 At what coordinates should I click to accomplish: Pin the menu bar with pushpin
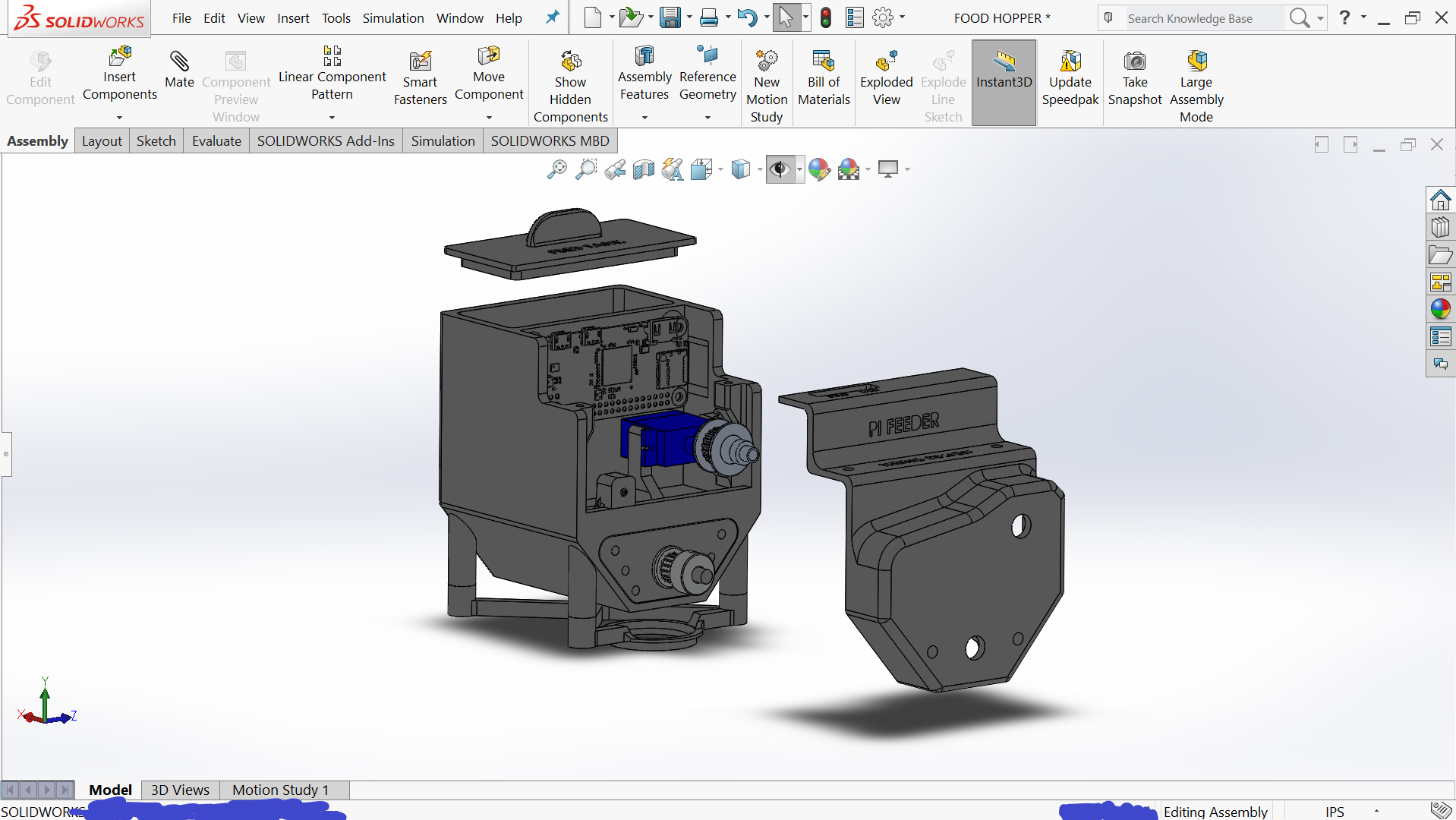(x=553, y=17)
